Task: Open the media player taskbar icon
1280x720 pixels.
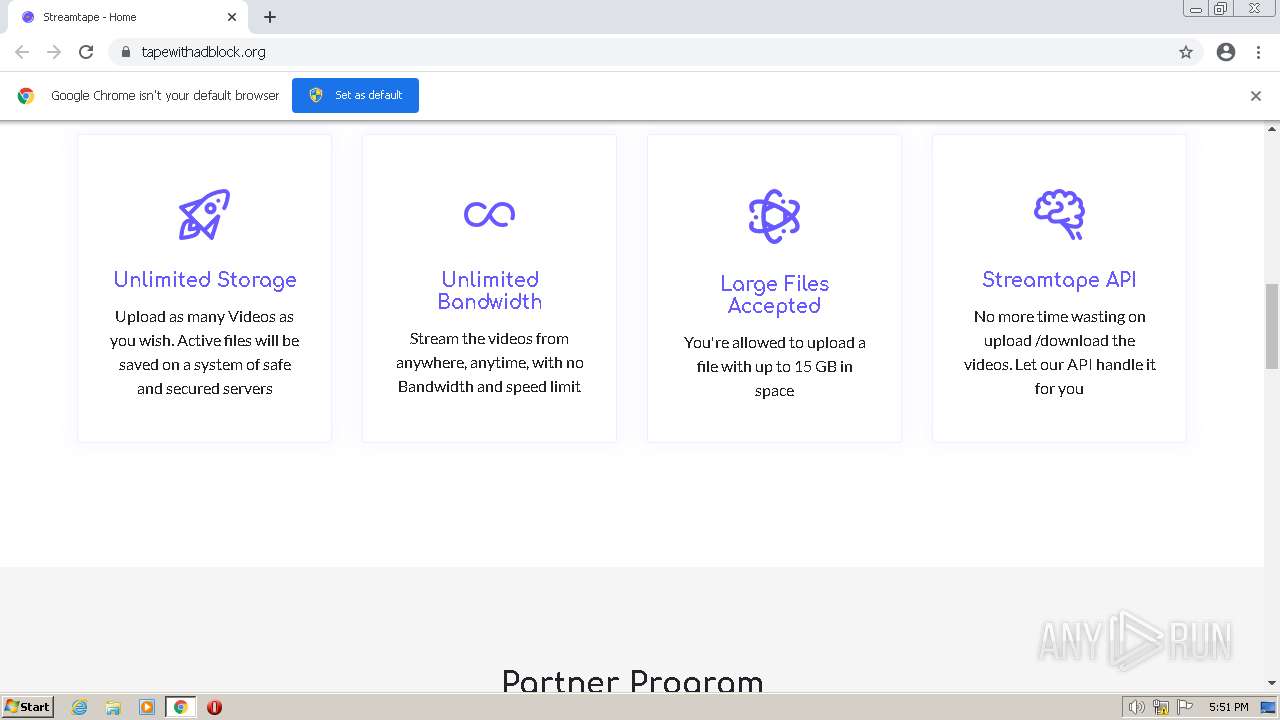Action: point(146,707)
